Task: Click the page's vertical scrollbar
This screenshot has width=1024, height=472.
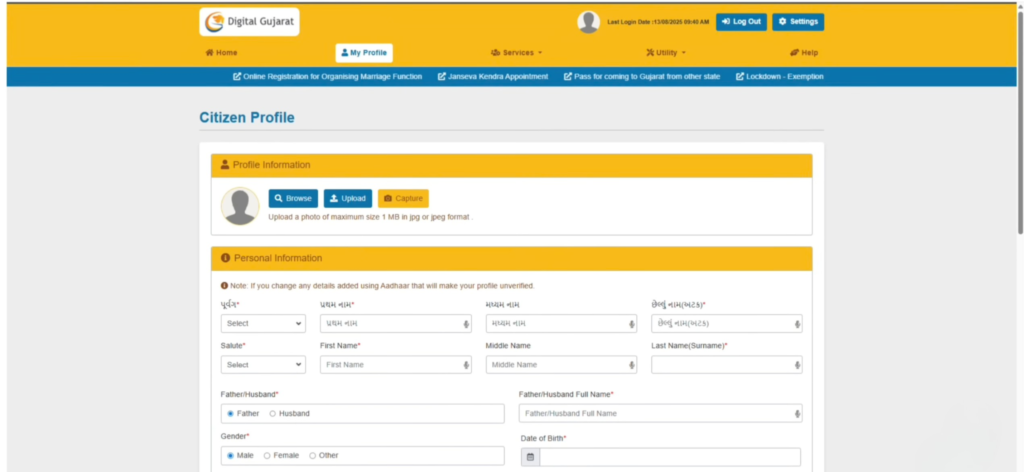Action: click(1019, 150)
